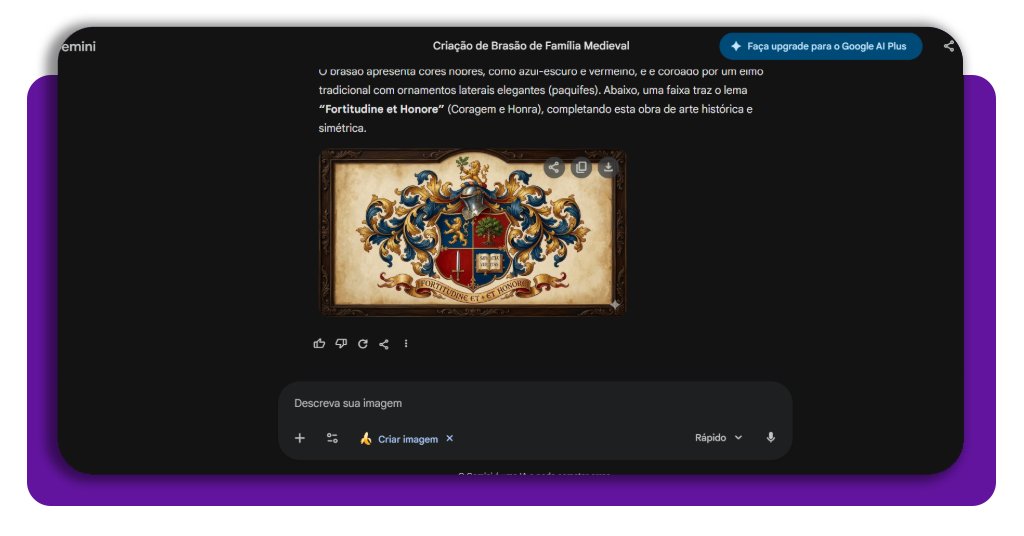
Task: Share the generated coat of arms image
Action: 554,167
